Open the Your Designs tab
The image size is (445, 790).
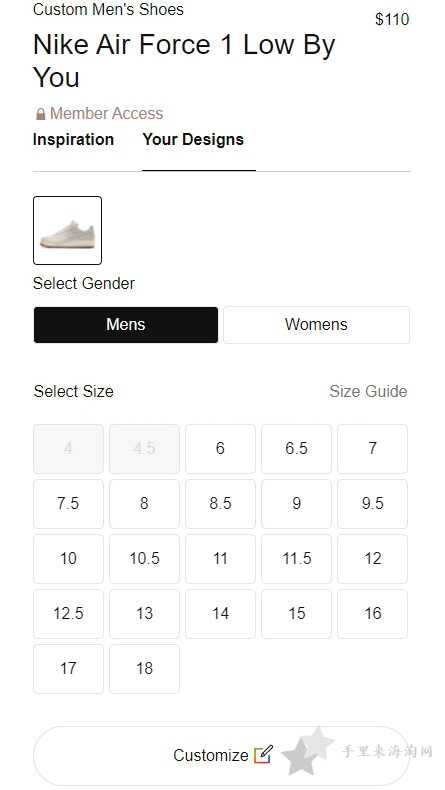194,140
